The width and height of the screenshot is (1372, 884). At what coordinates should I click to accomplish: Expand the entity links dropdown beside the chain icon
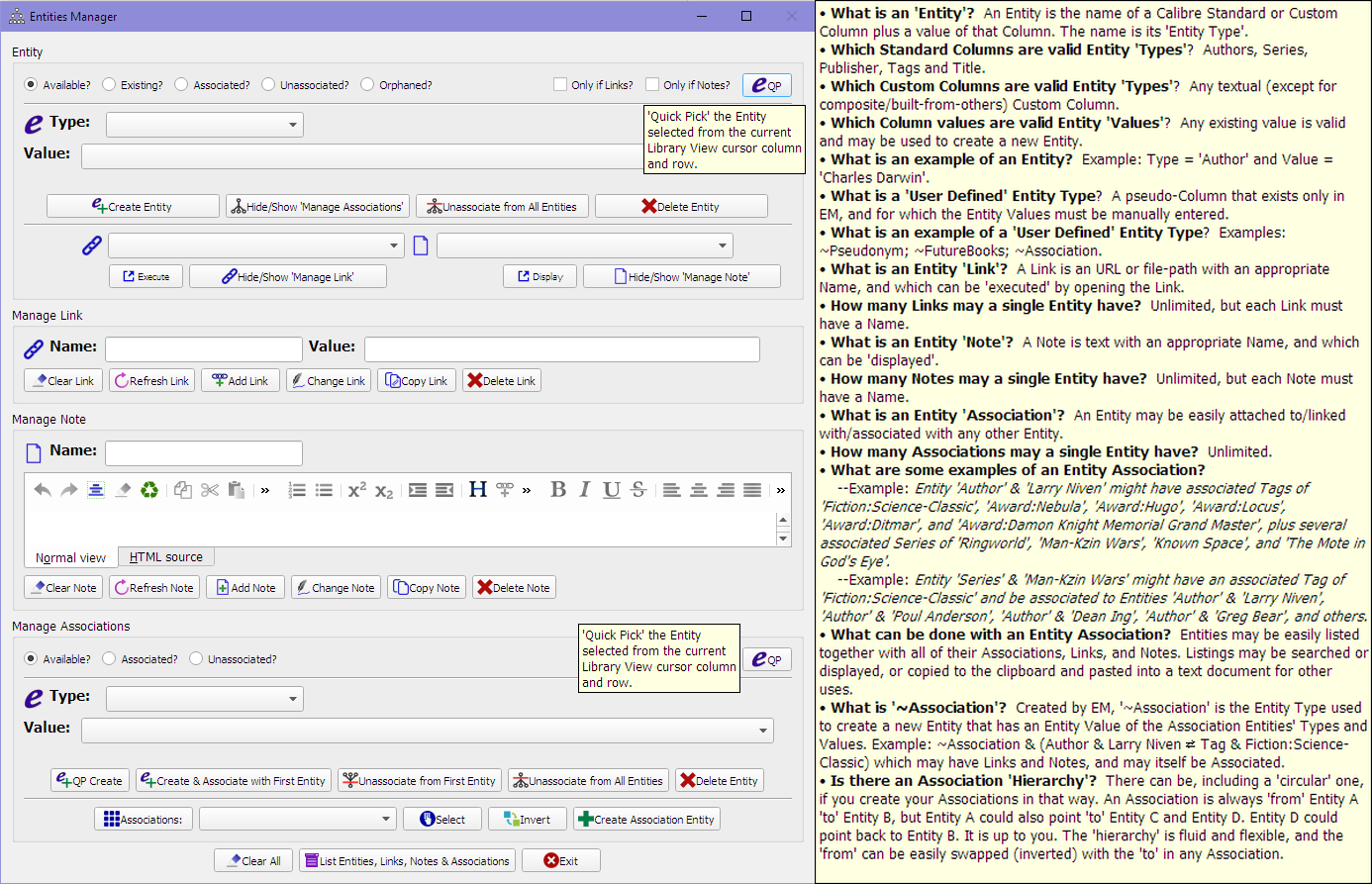coord(256,246)
